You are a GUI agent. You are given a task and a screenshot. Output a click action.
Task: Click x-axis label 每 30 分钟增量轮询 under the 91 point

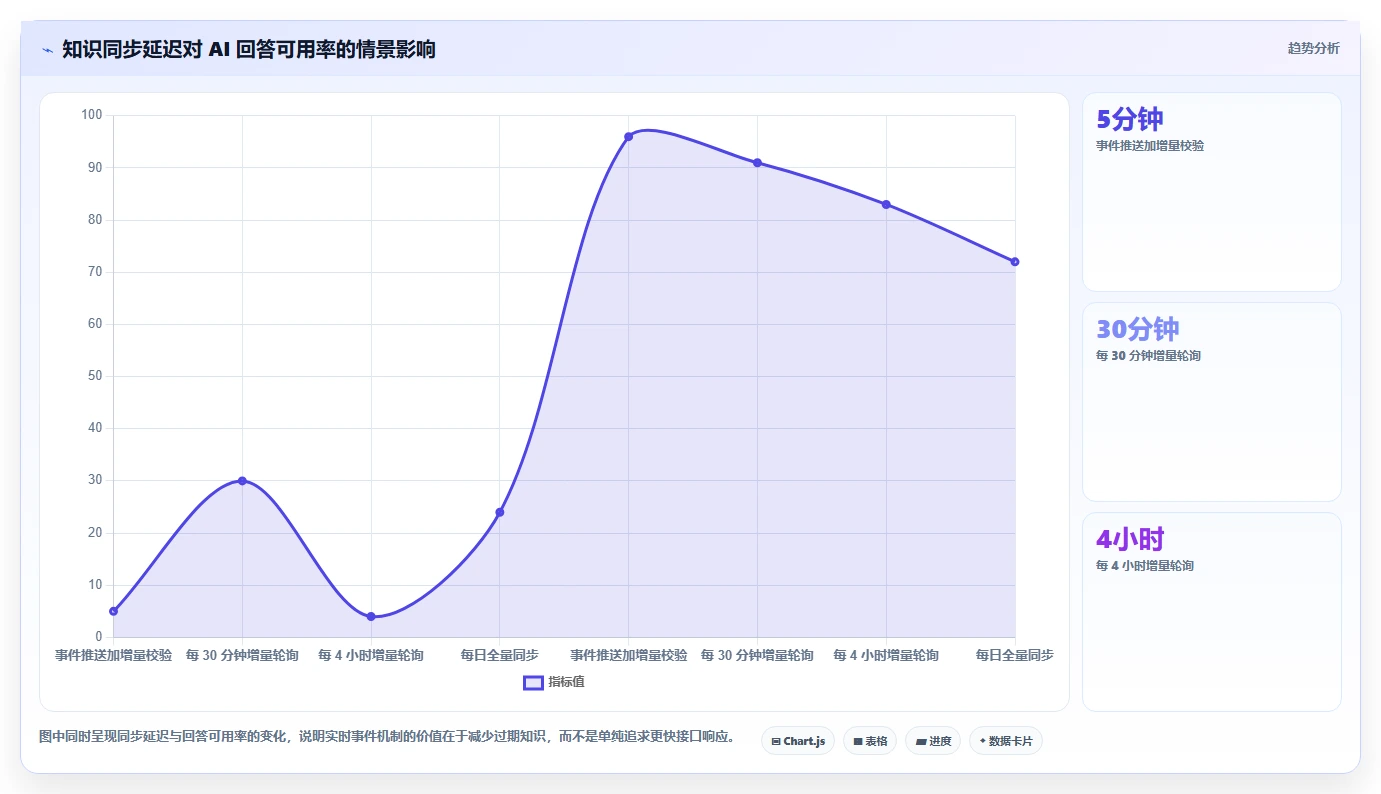[757, 656]
